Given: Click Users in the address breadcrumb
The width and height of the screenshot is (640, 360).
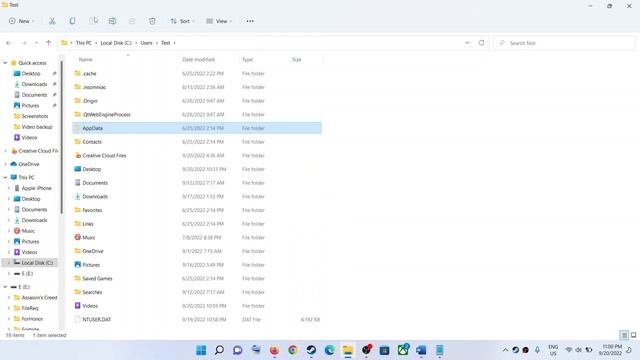Looking at the screenshot, I should click(146, 43).
